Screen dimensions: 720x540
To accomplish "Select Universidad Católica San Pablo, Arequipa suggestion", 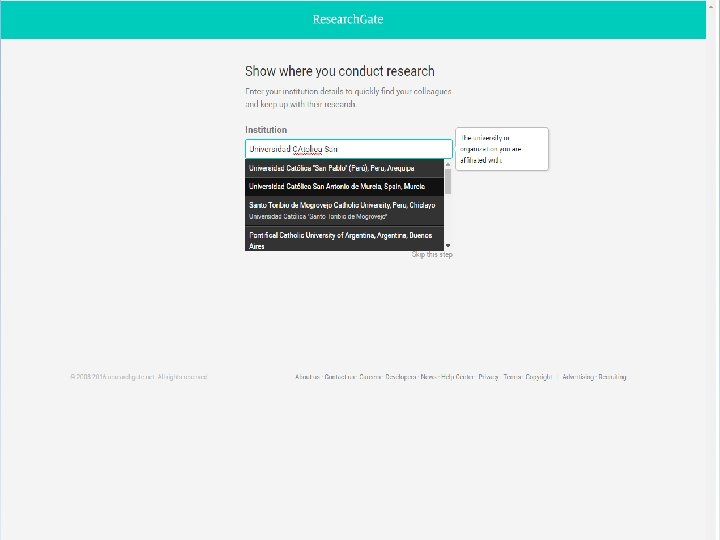I will [344, 168].
